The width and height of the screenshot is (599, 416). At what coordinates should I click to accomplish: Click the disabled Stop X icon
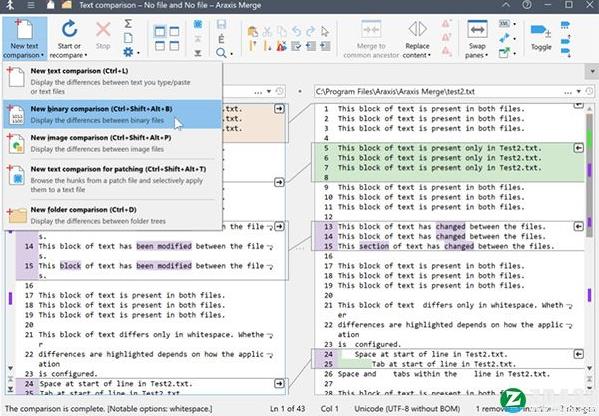click(103, 30)
